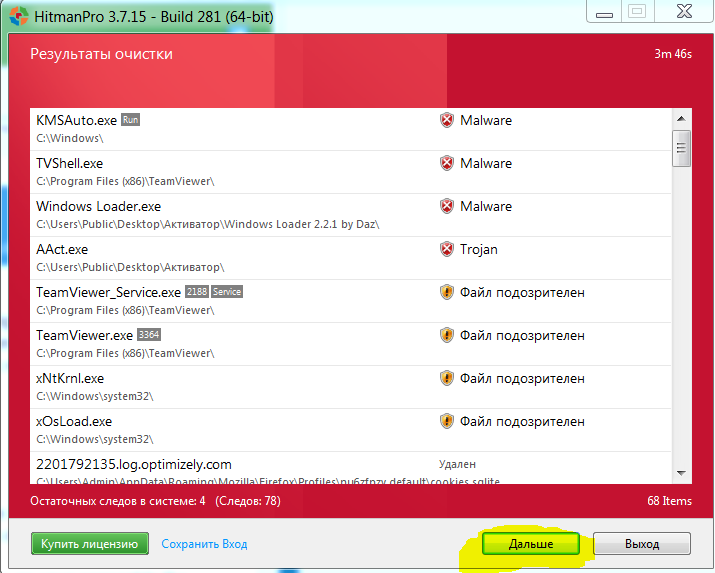The width and height of the screenshot is (715, 573).
Task: Click the results list scrollbar thumb
Action: click(x=681, y=148)
